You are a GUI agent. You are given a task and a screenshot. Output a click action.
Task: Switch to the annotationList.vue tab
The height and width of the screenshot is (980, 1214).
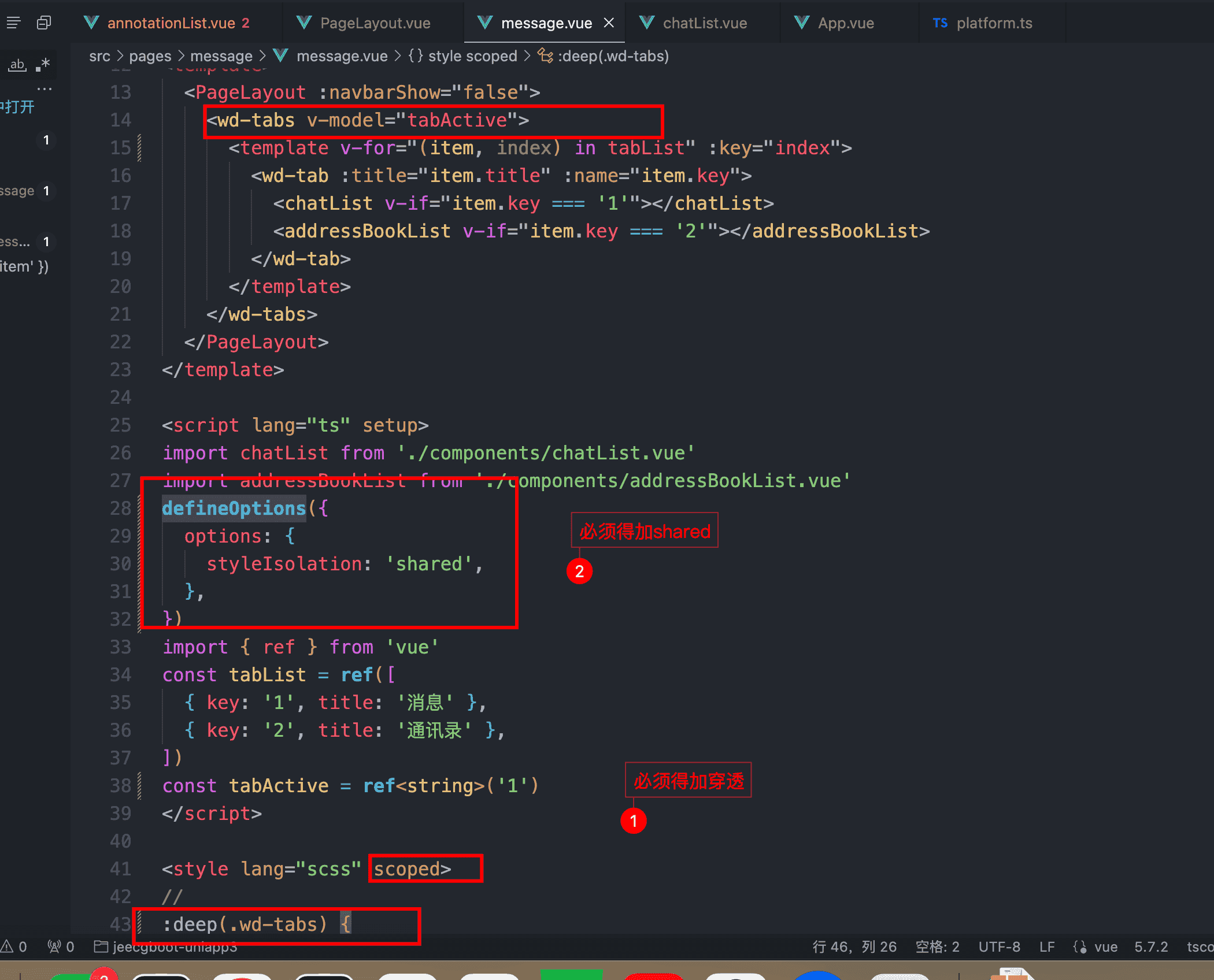171,23
